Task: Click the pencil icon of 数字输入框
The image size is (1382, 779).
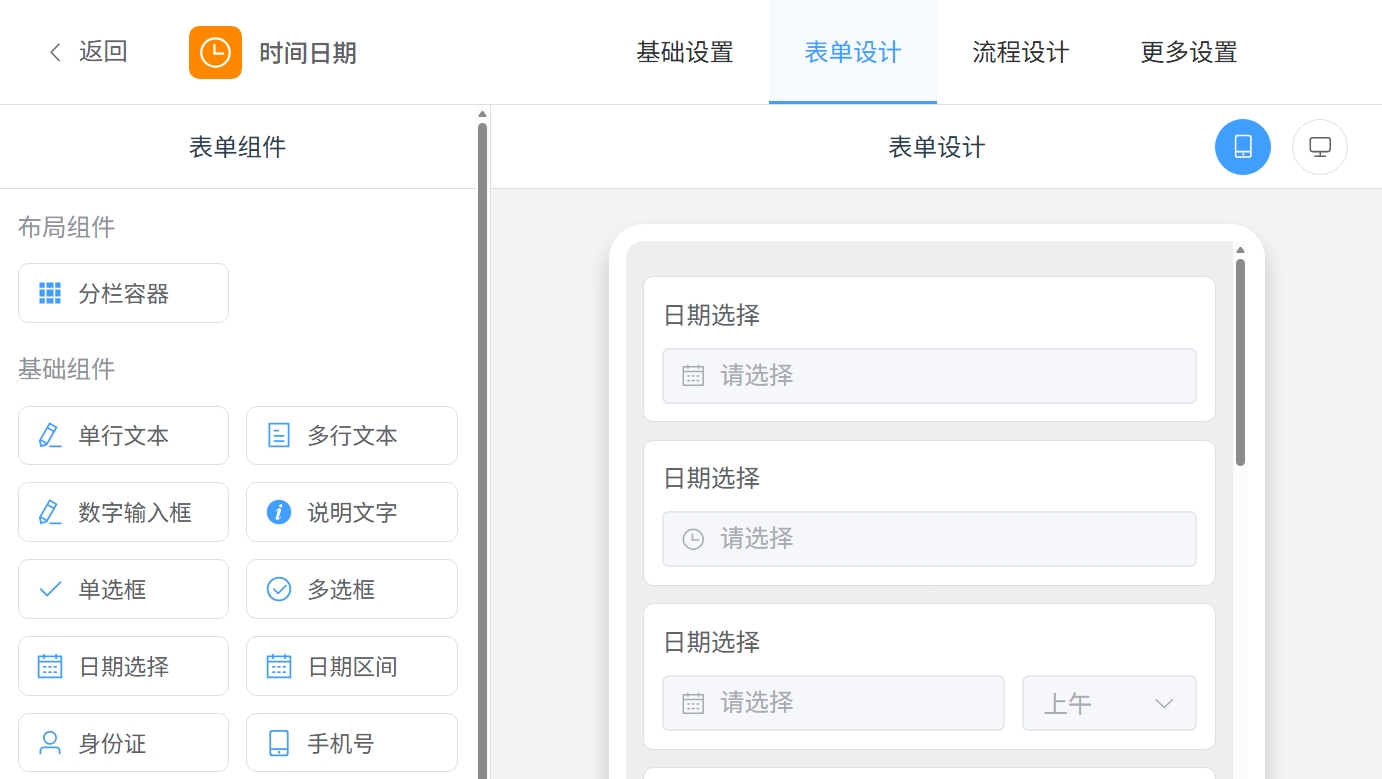Action: [x=50, y=512]
